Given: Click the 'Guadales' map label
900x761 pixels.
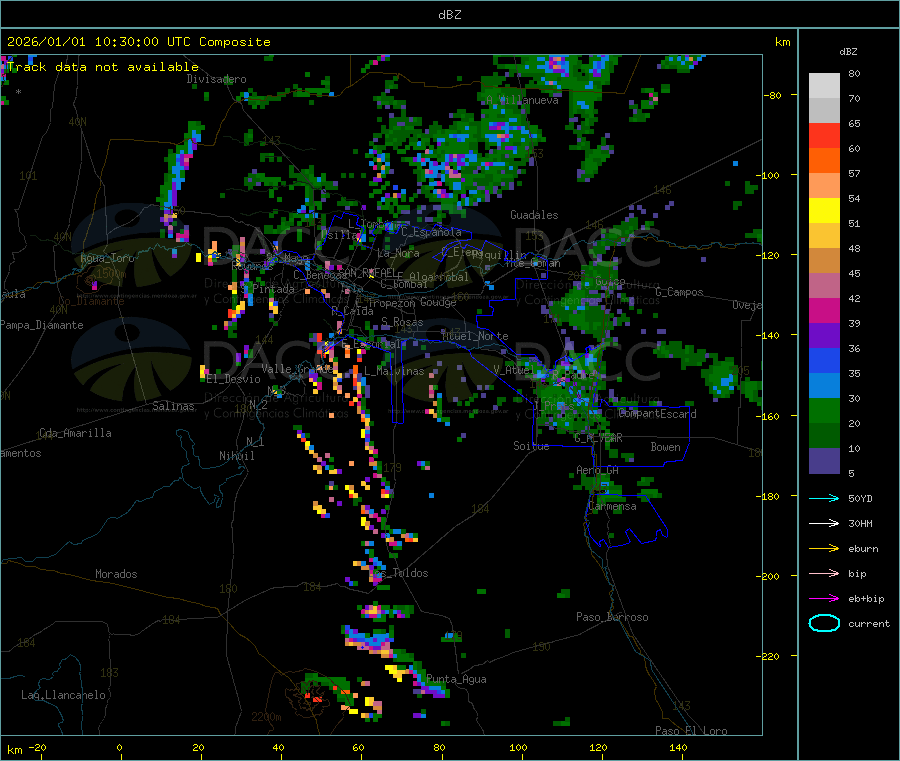Looking at the screenshot, I should 534,215.
